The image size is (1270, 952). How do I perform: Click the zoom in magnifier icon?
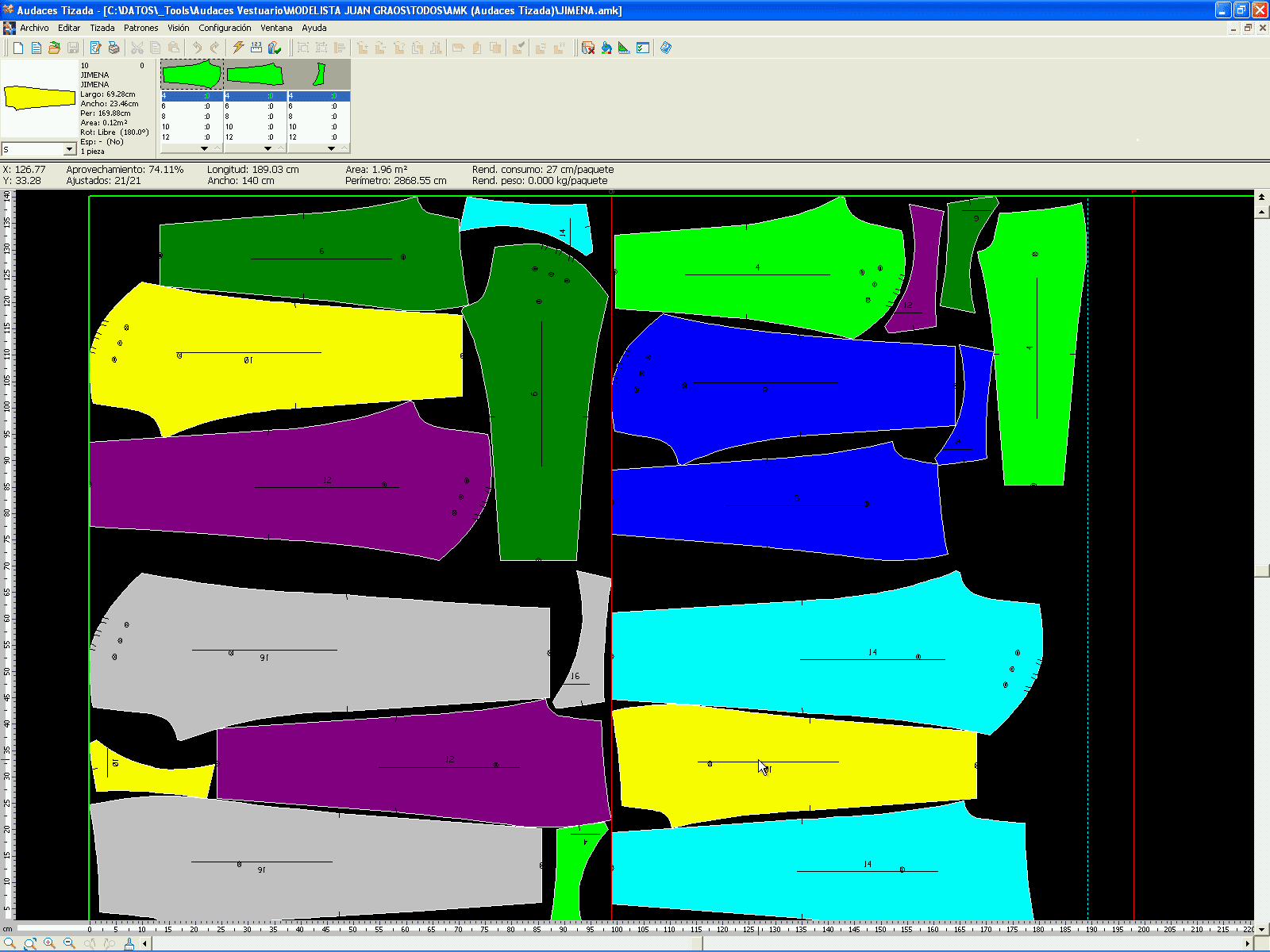click(x=49, y=943)
